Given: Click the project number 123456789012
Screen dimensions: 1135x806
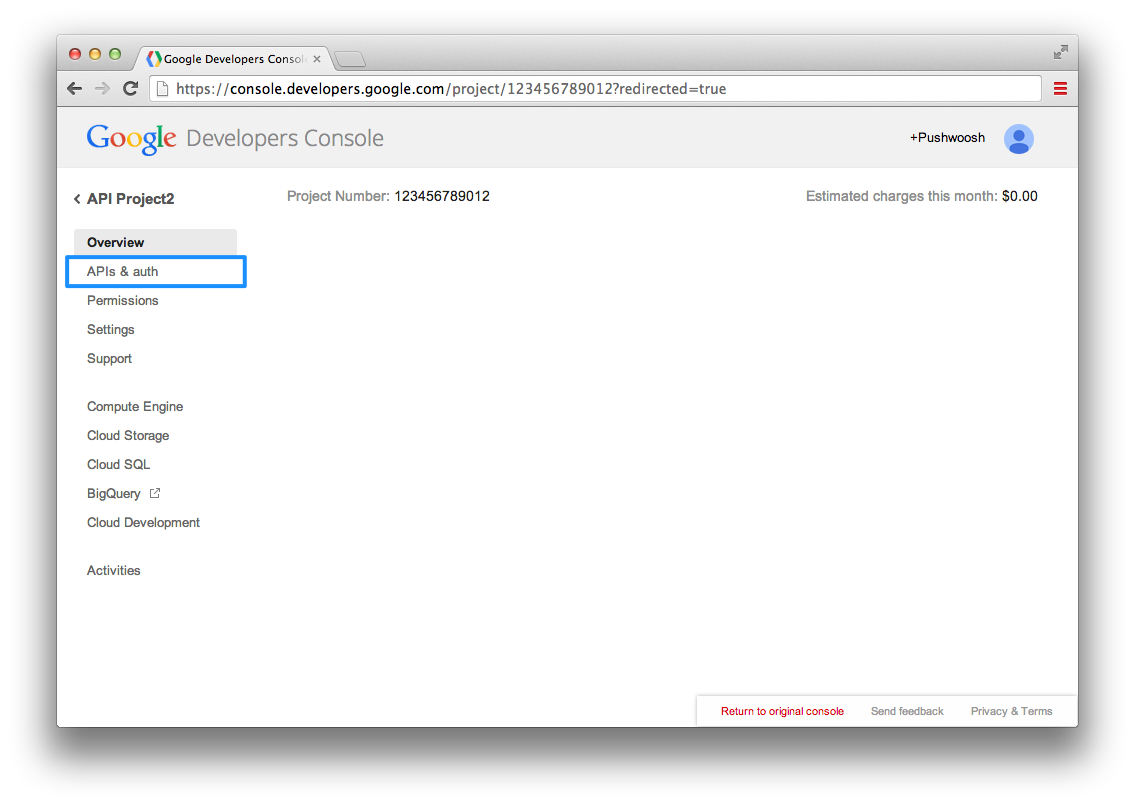Looking at the screenshot, I should tap(442, 196).
